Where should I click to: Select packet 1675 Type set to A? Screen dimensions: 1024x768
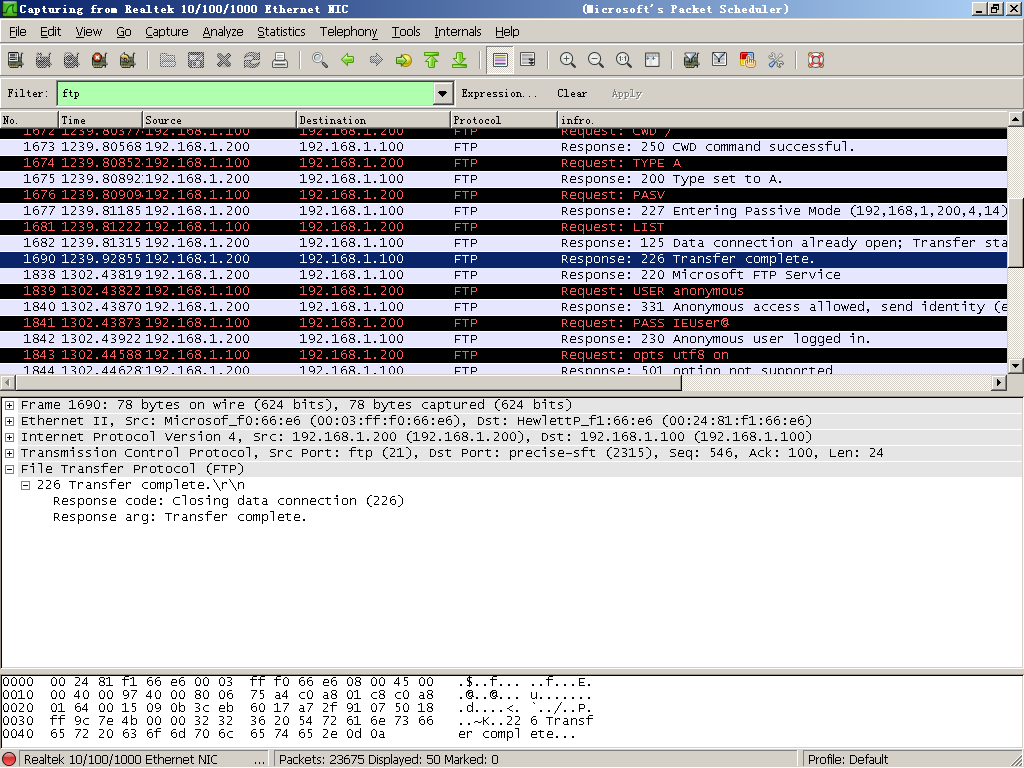(x=504, y=179)
